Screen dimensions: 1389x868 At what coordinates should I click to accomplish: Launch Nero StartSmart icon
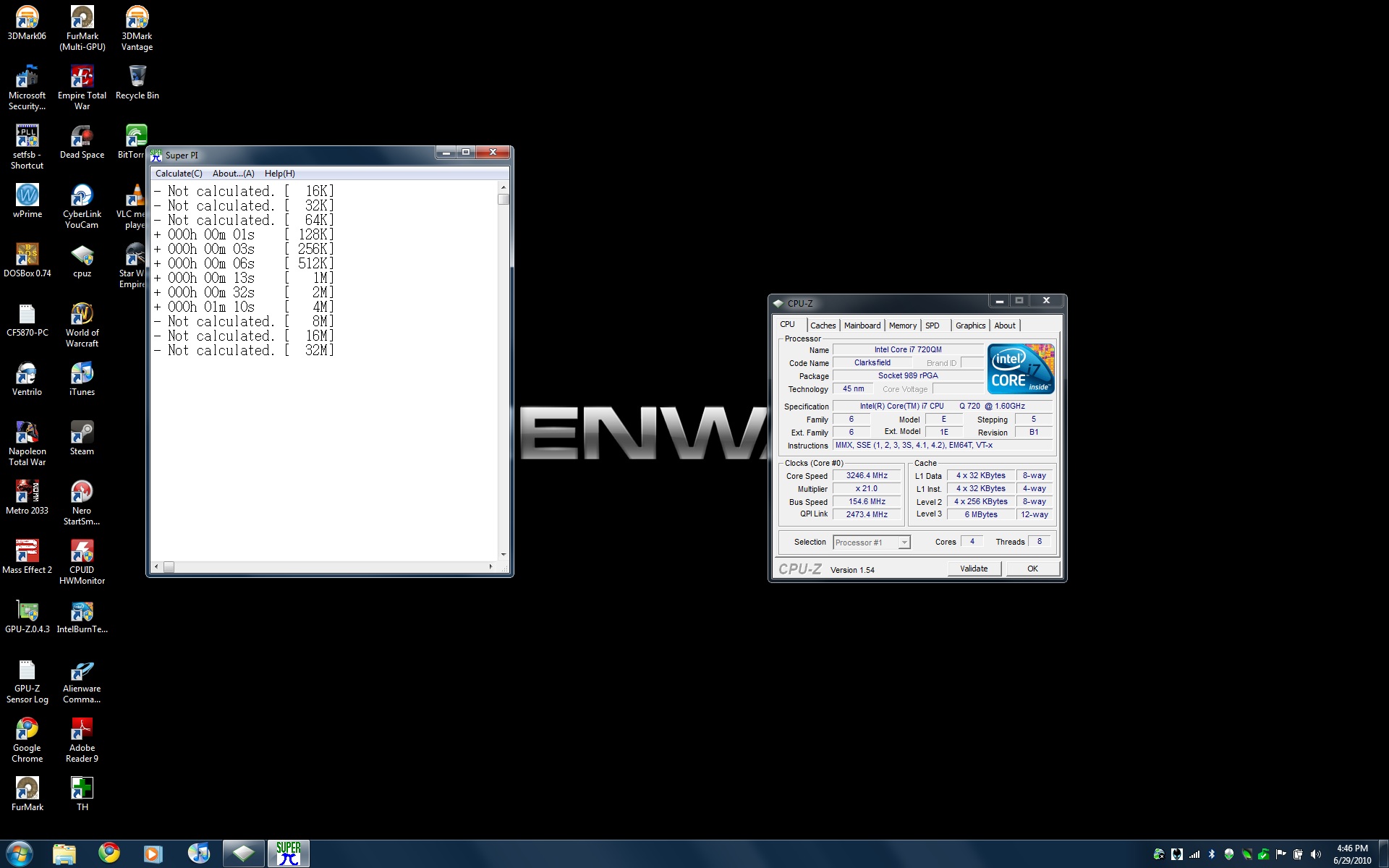point(82,503)
